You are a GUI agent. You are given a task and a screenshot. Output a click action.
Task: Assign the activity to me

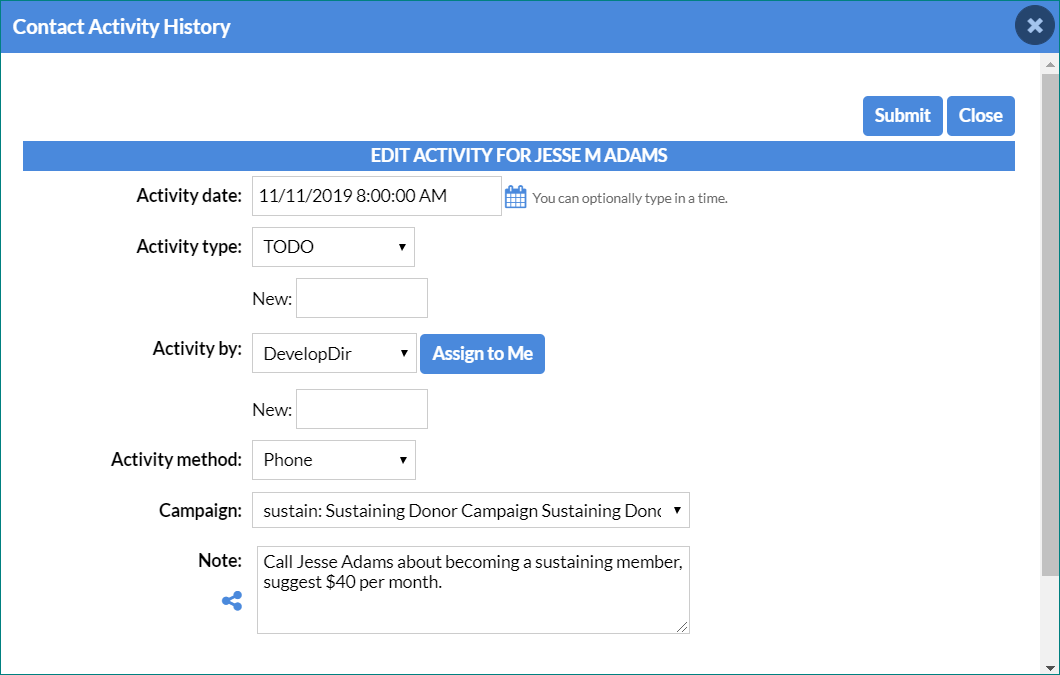tap(482, 354)
